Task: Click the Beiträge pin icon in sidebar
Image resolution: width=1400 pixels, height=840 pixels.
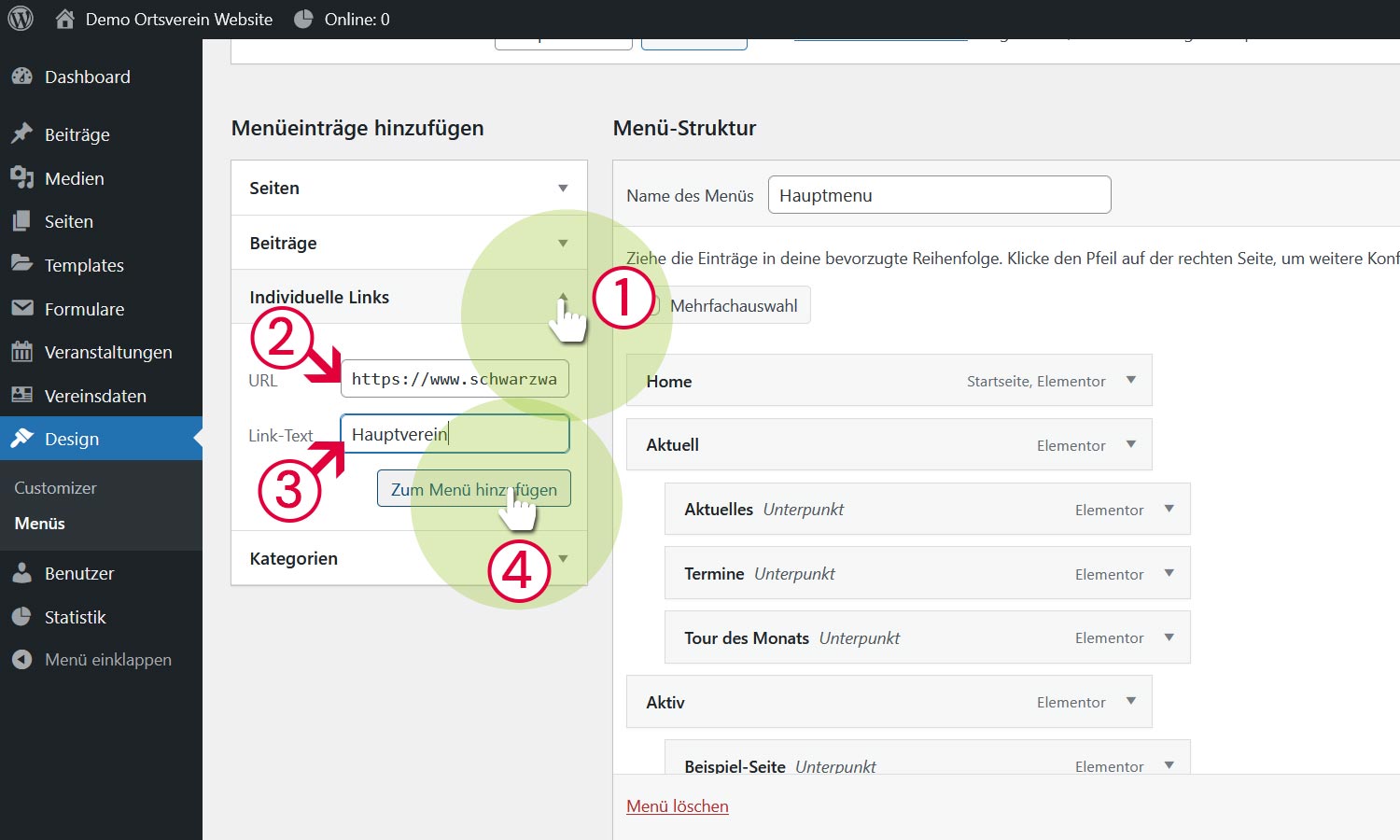Action: 22,133
